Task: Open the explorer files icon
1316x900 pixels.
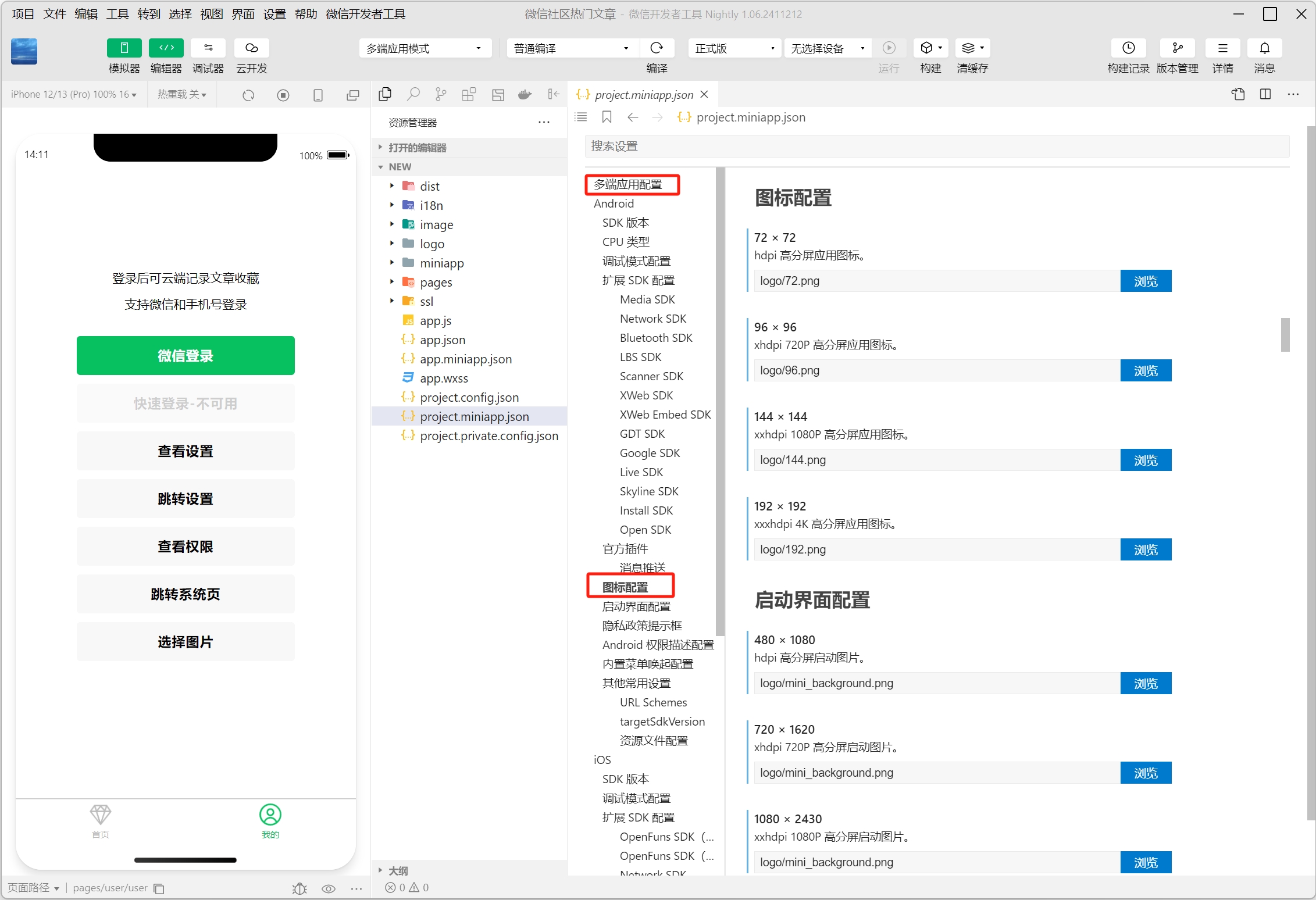Action: point(385,94)
